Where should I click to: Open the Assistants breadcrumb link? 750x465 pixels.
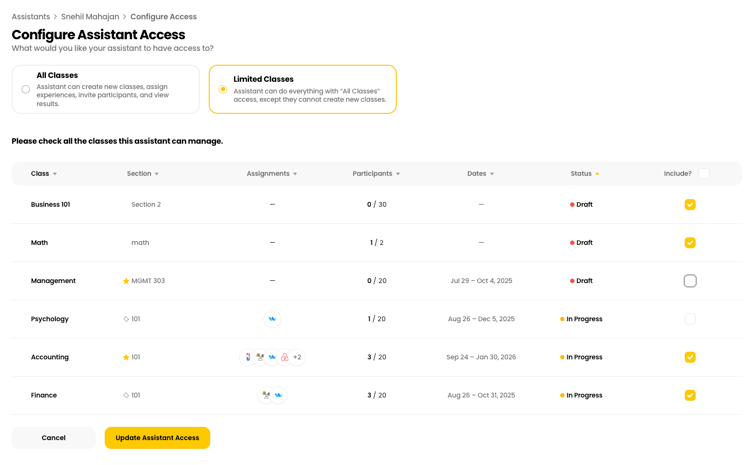tap(31, 17)
